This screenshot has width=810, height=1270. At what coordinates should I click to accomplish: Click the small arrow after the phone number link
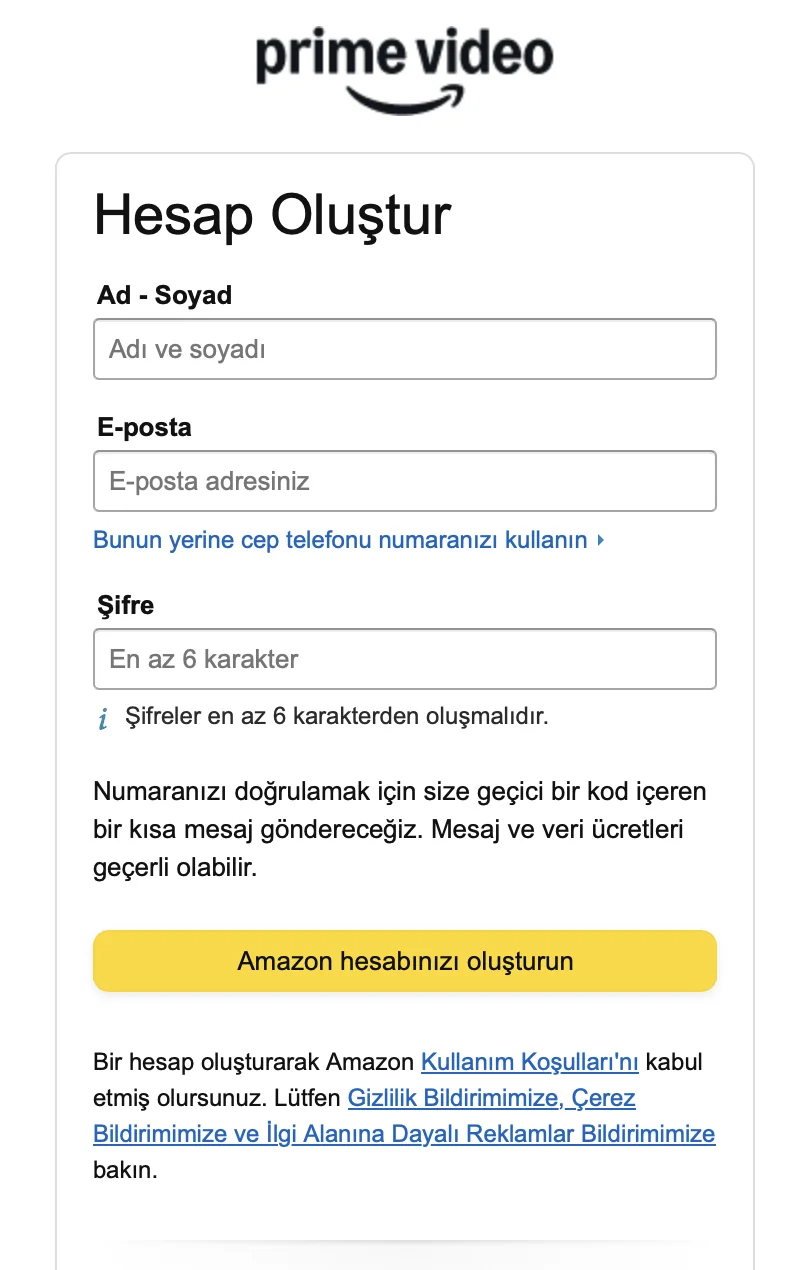(601, 539)
